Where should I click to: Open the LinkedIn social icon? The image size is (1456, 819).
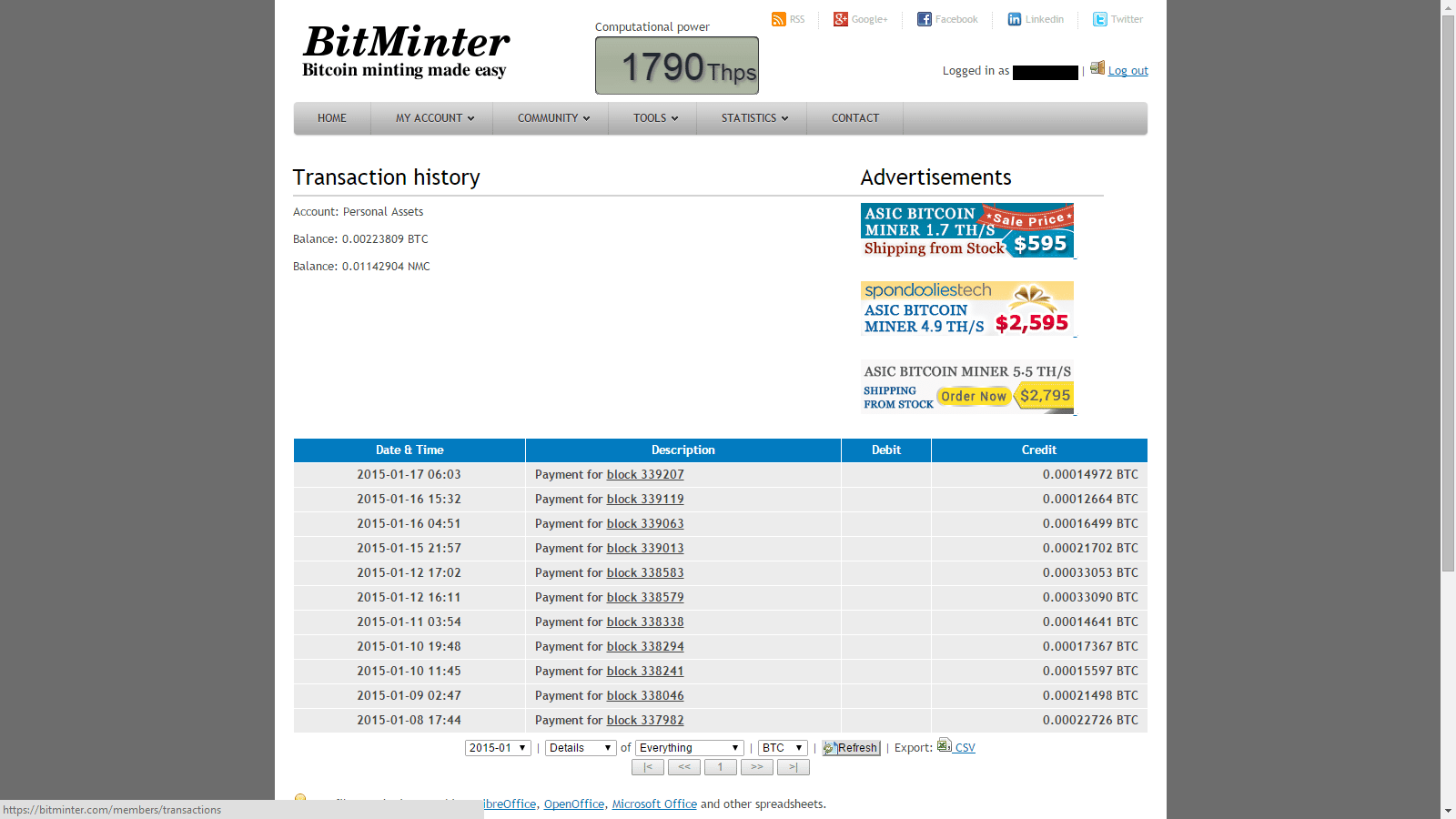1015,19
